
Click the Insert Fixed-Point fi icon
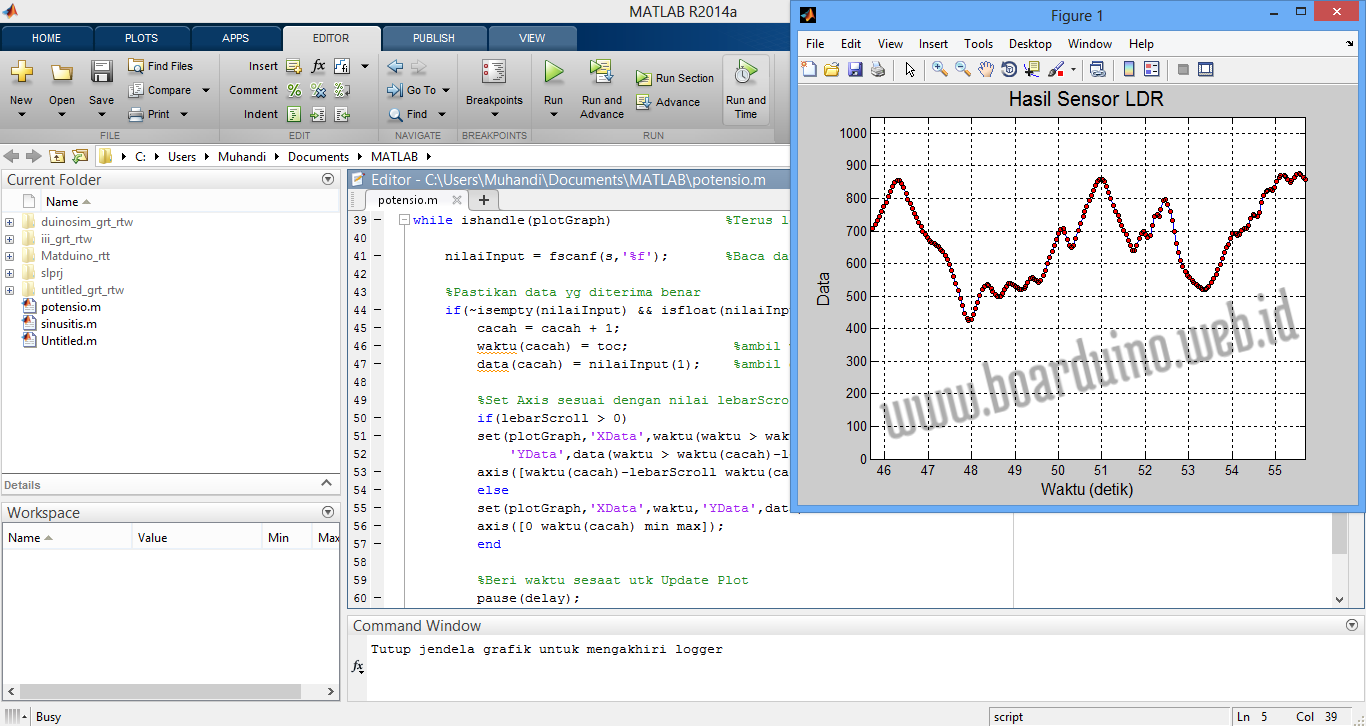342,66
